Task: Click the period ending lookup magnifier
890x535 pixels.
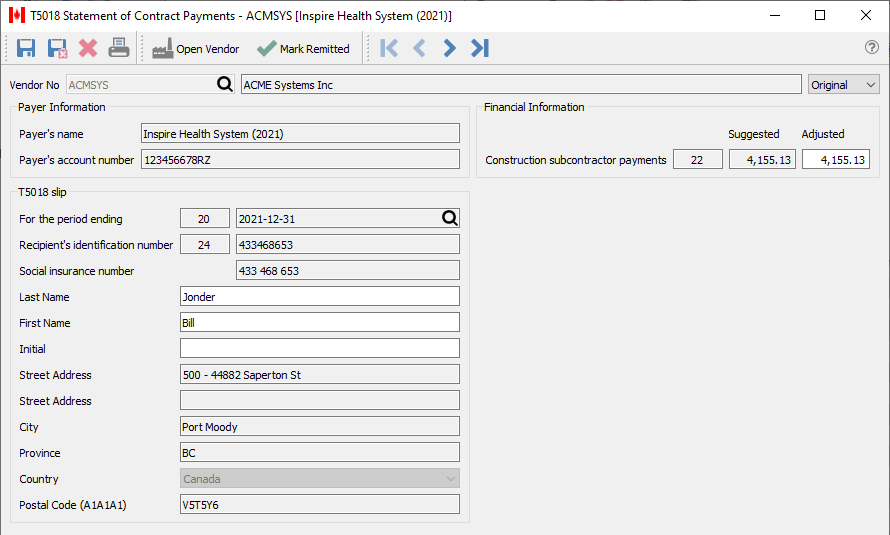Action: (x=450, y=218)
